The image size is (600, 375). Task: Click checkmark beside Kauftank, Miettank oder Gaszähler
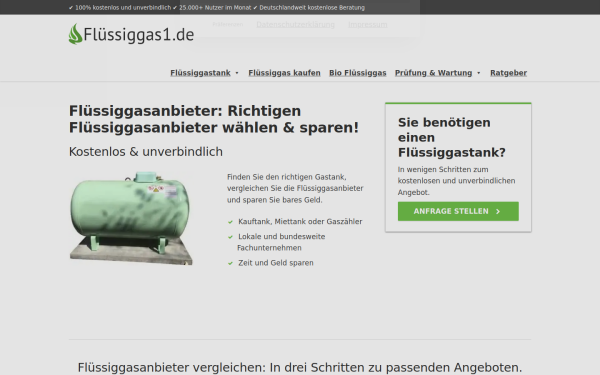tap(230, 222)
